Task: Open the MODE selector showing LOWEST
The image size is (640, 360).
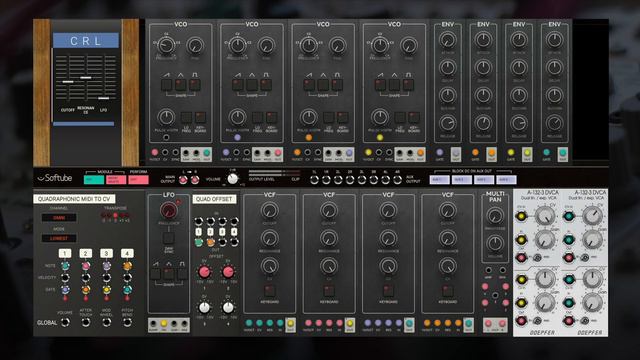Action: [59, 238]
